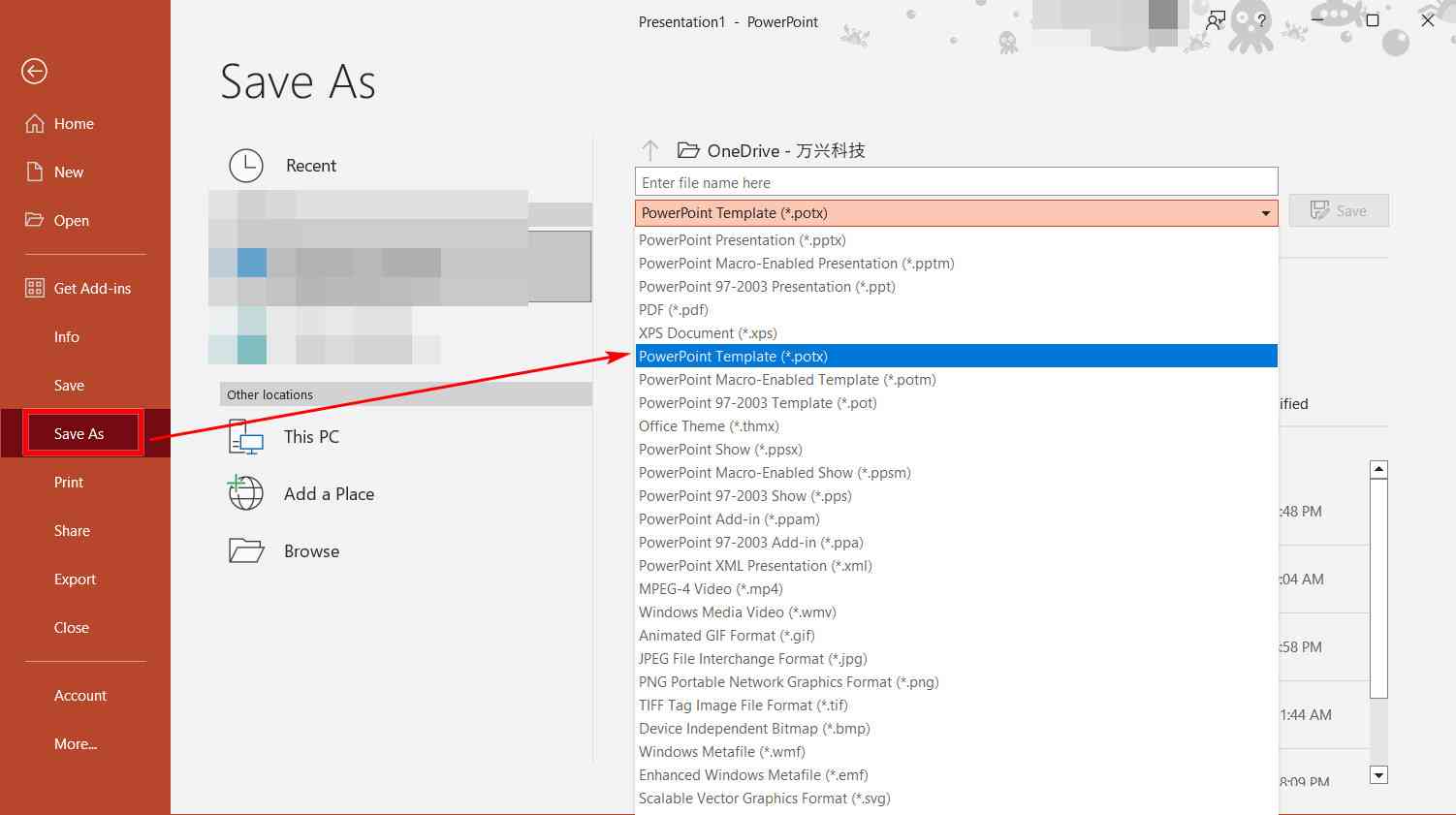The height and width of the screenshot is (815, 1456).
Task: Choose JPEG File Interchange Format (*.jpg)
Action: [956, 659]
